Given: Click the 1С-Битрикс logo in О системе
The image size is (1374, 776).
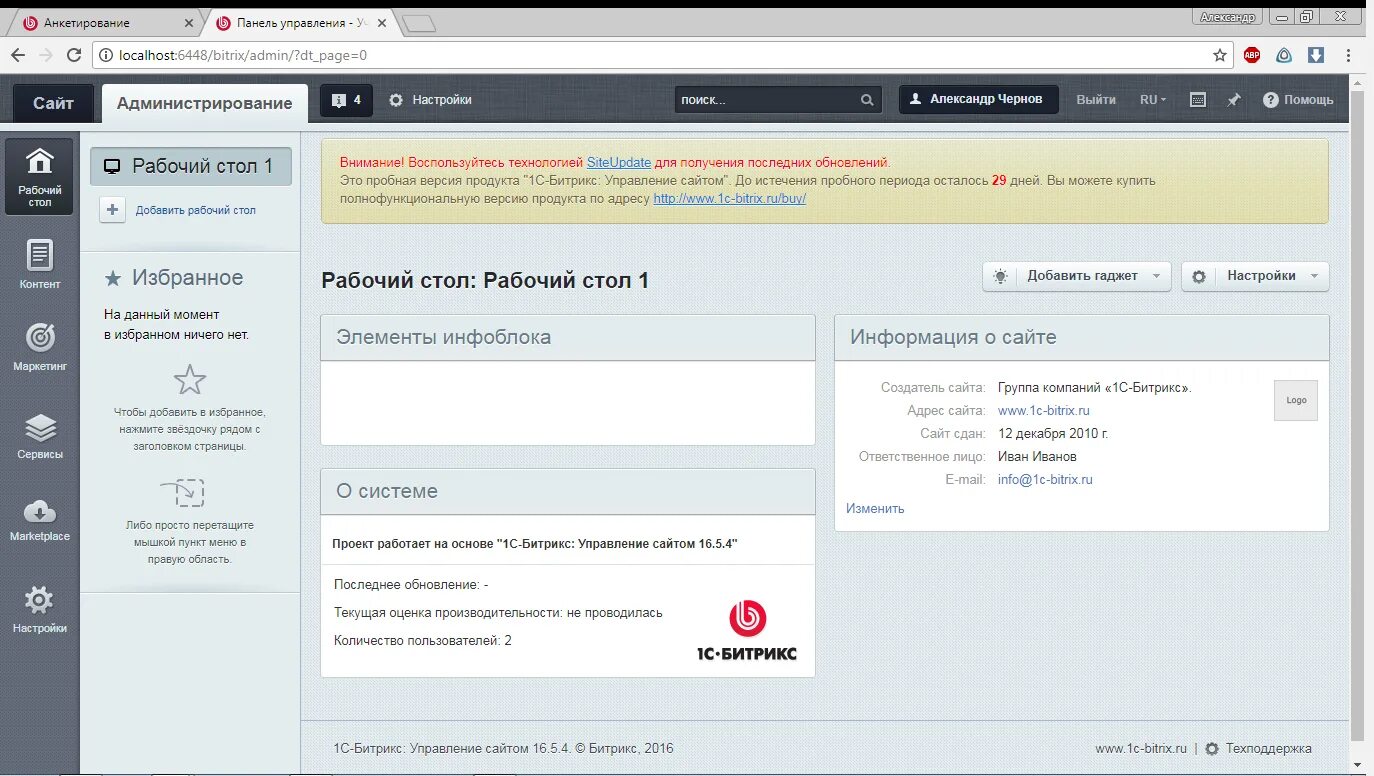Looking at the screenshot, I should click(x=747, y=631).
